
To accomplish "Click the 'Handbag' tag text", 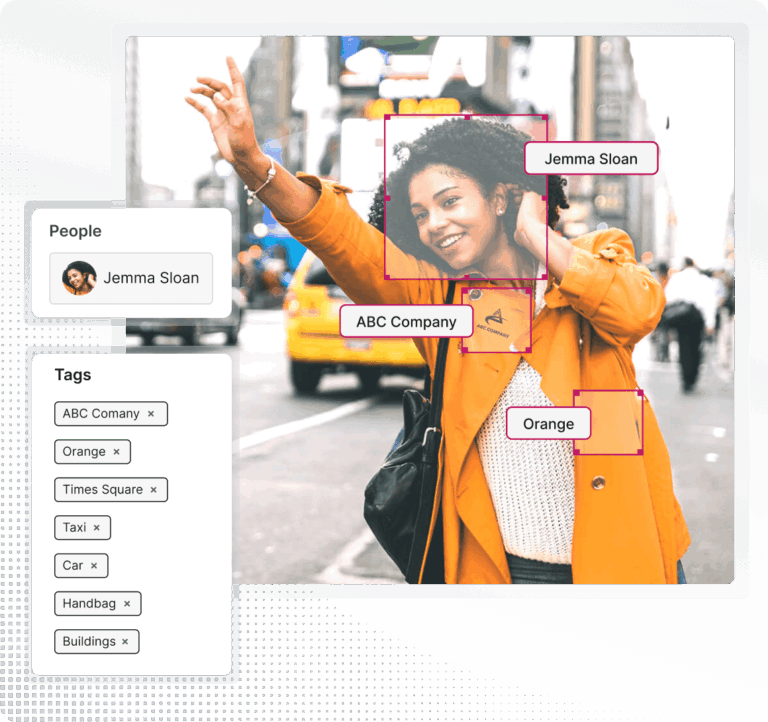I will (x=89, y=603).
